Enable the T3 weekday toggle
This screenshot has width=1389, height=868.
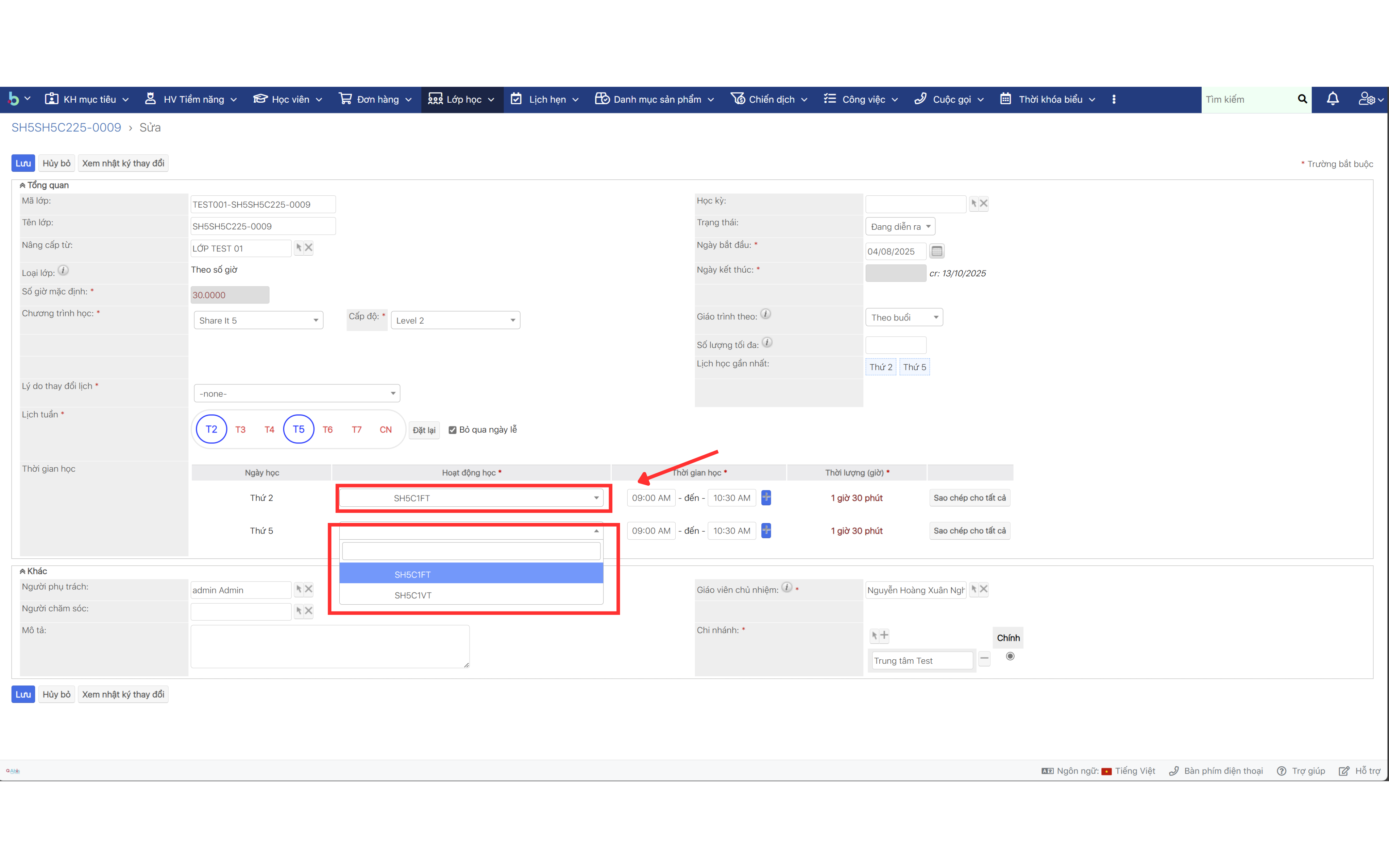[x=240, y=429]
